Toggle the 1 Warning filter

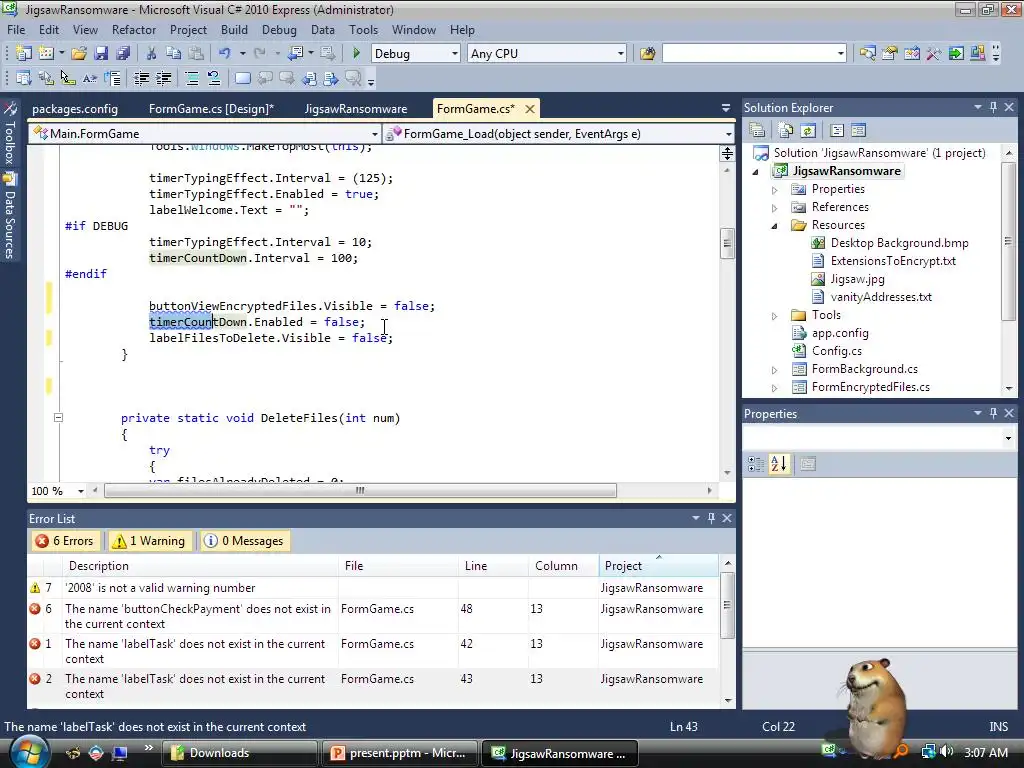pos(150,541)
